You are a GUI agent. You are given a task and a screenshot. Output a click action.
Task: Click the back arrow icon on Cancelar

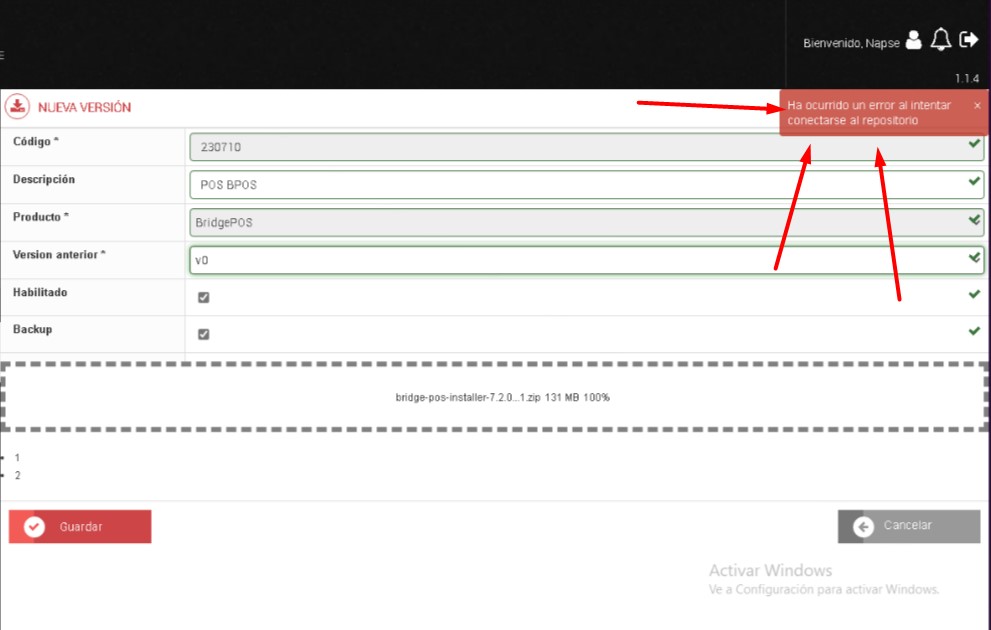[864, 527]
